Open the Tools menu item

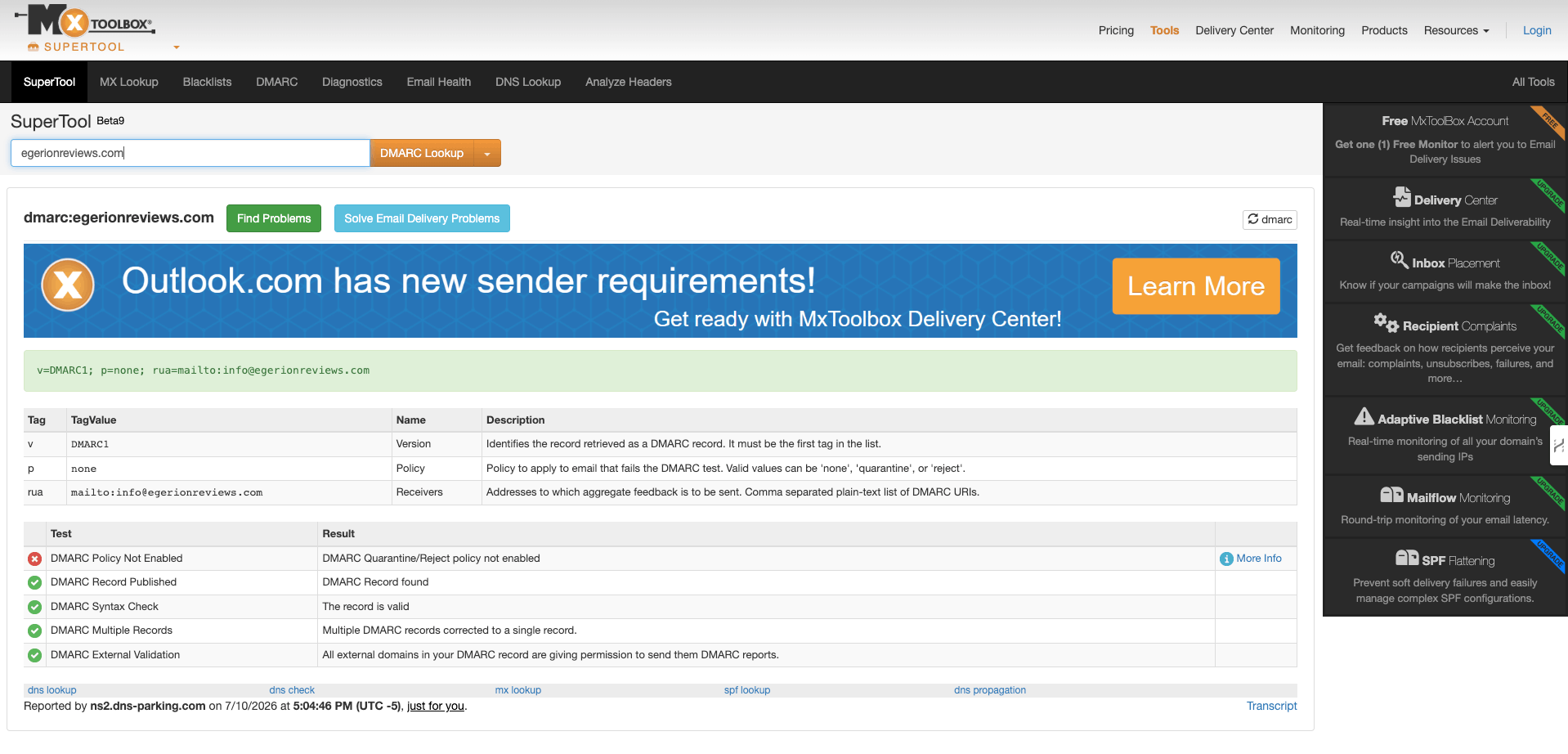[x=1164, y=30]
